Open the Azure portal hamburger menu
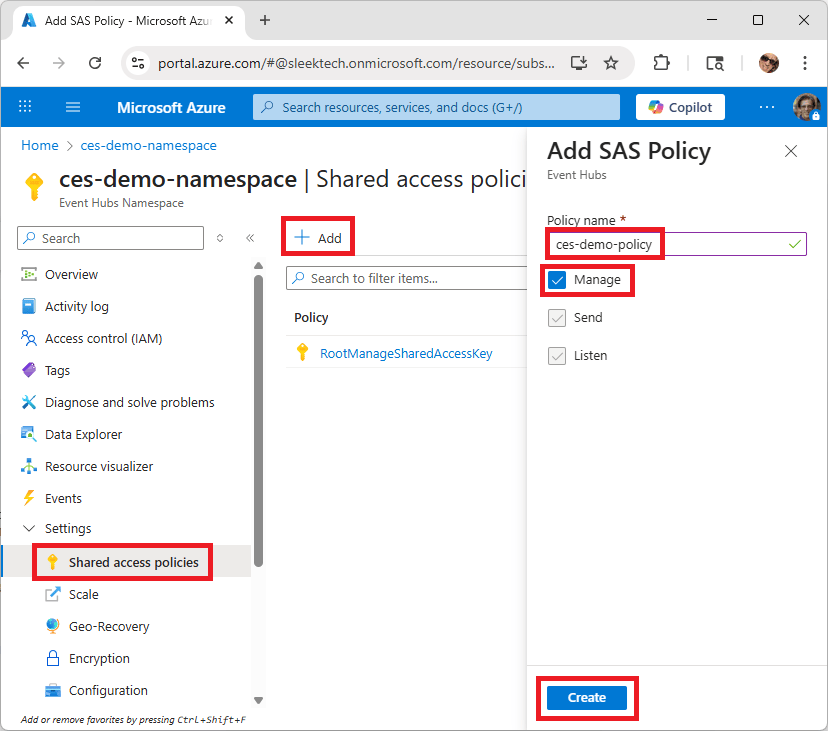Viewport: 828px width, 731px height. (x=73, y=107)
